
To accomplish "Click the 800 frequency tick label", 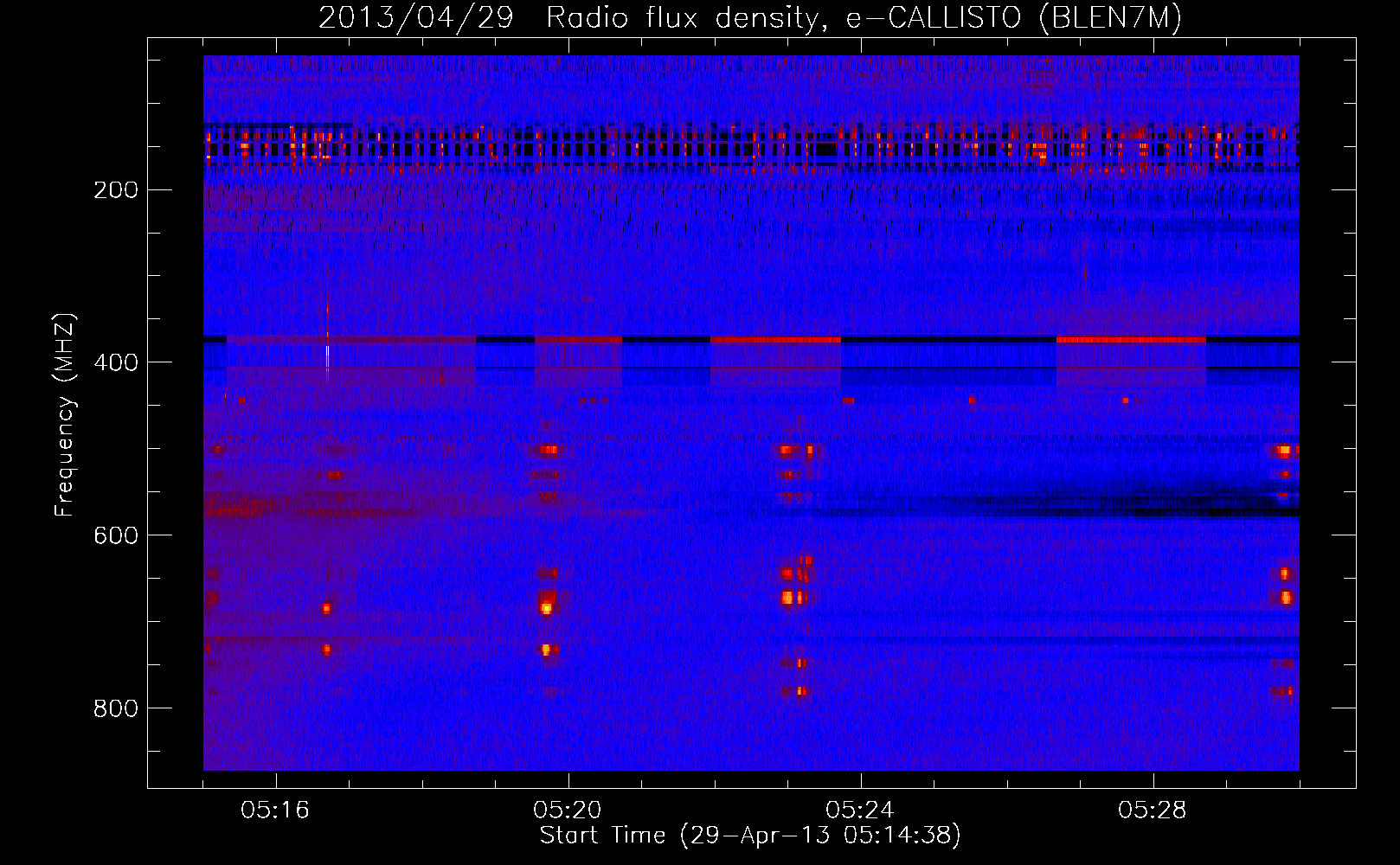I will pyautogui.click(x=116, y=708).
